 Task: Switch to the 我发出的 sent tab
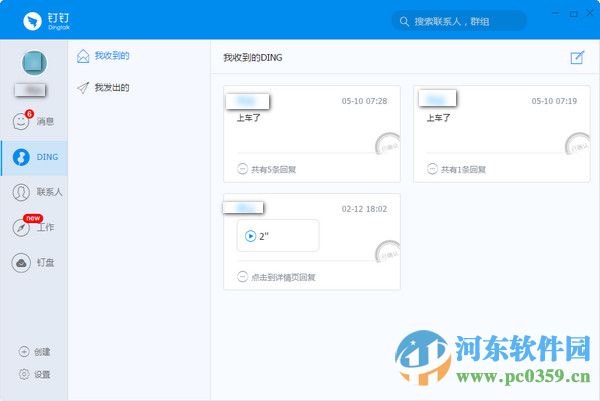(103, 88)
